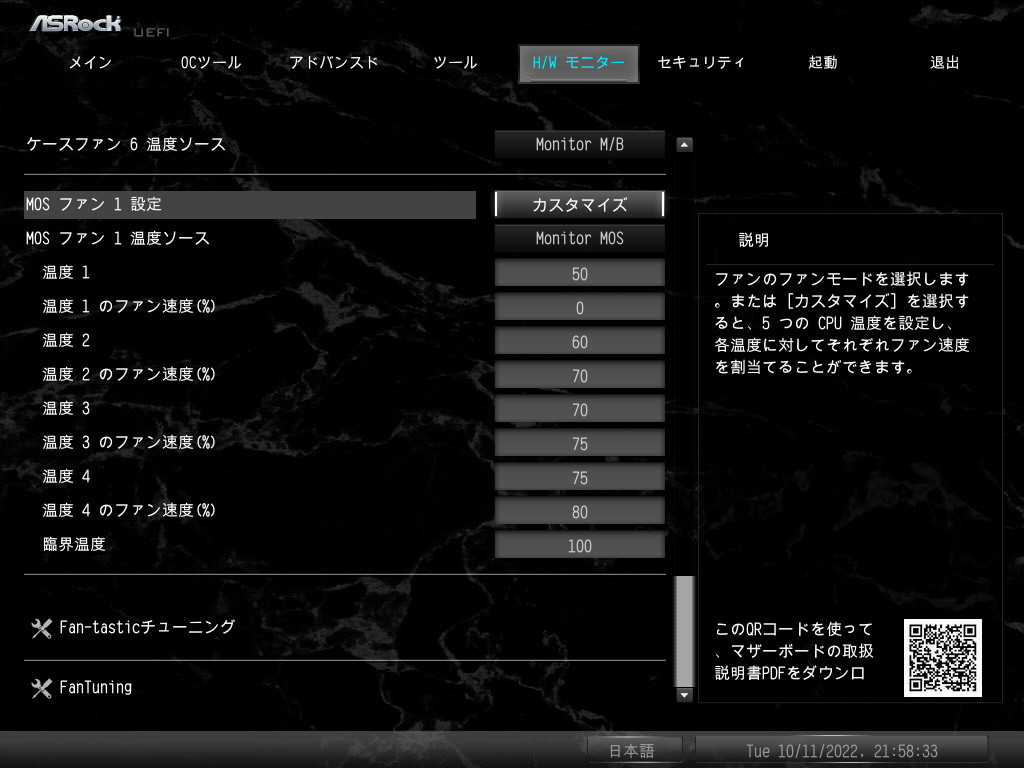The width and height of the screenshot is (1024, 768).
Task: Click the 温度 1 value field 50
Action: coord(579,273)
